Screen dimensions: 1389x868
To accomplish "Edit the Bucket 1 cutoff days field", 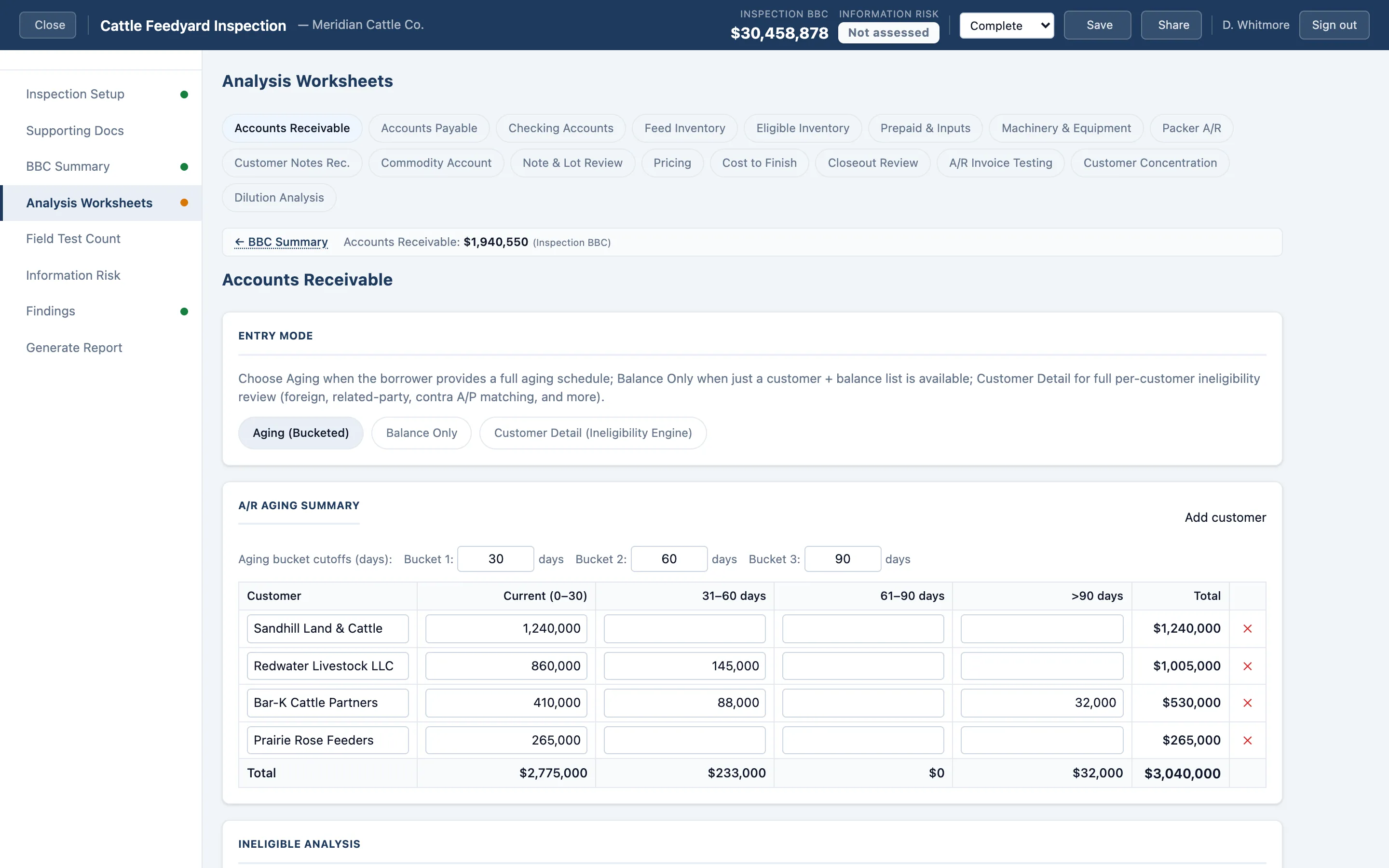I will [495, 559].
